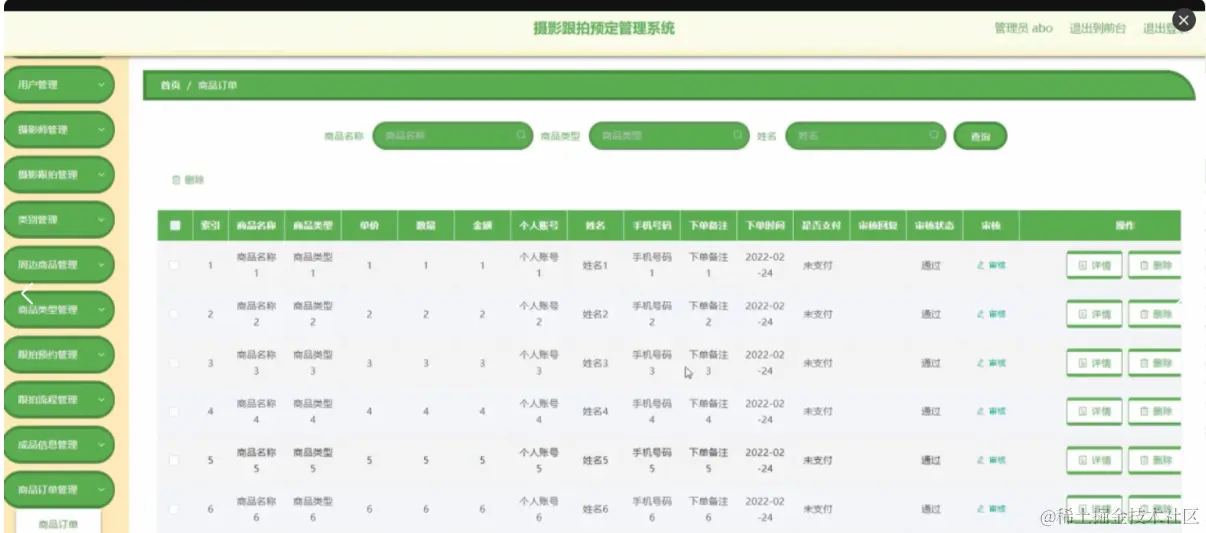Click the 下单时间 column header
Image resolution: width=1206 pixels, height=533 pixels.
[x=765, y=226]
